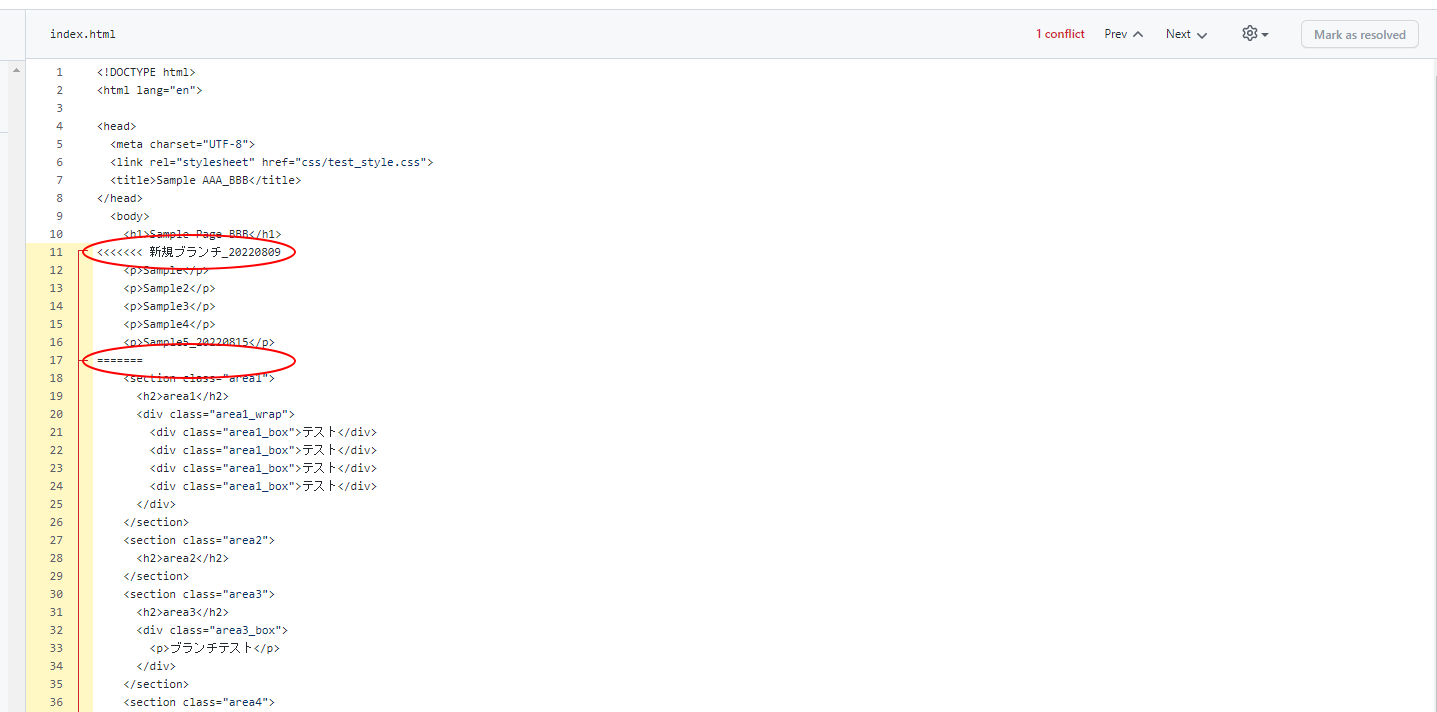The image size is (1437, 712).
Task: Go to next conflict with Next
Action: [1186, 34]
